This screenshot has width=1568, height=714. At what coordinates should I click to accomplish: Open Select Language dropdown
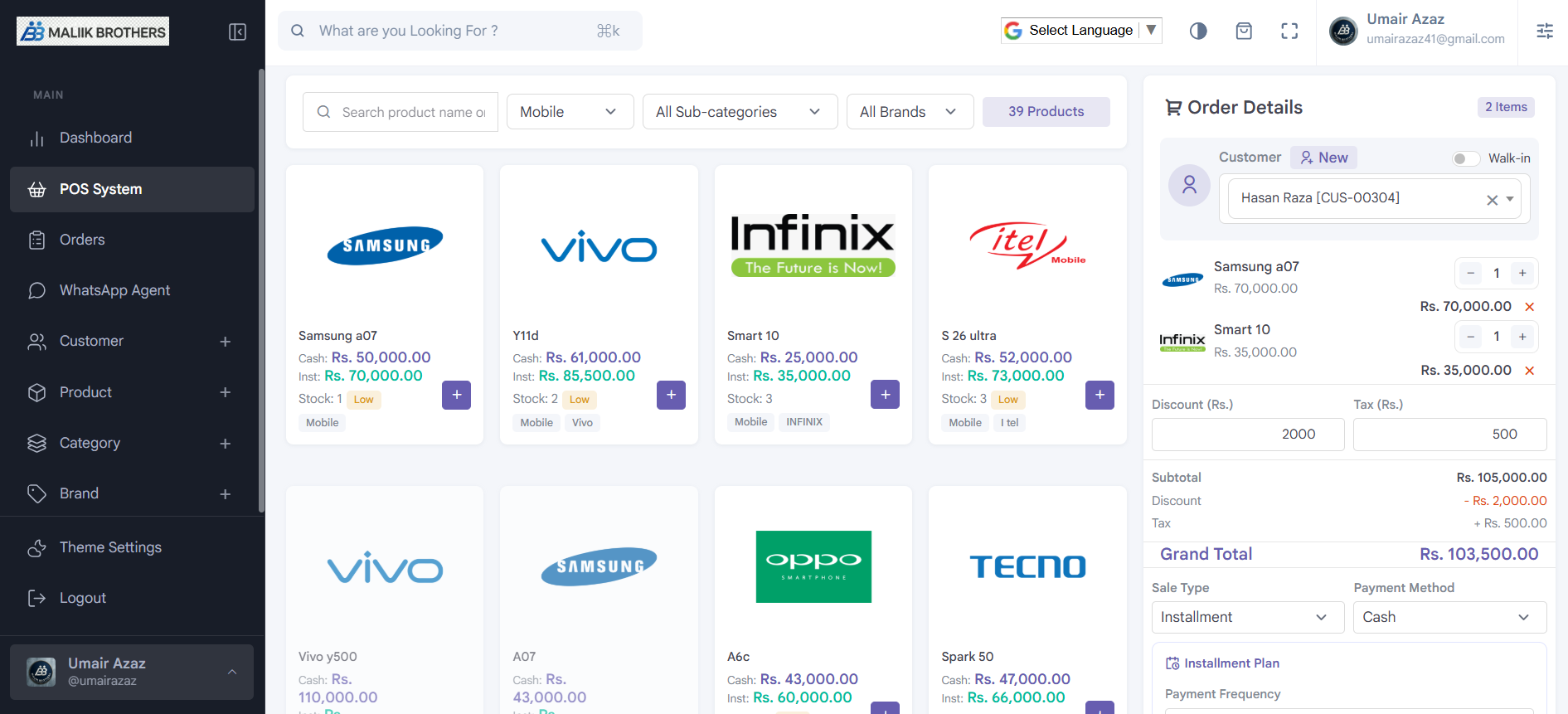coord(1081,31)
